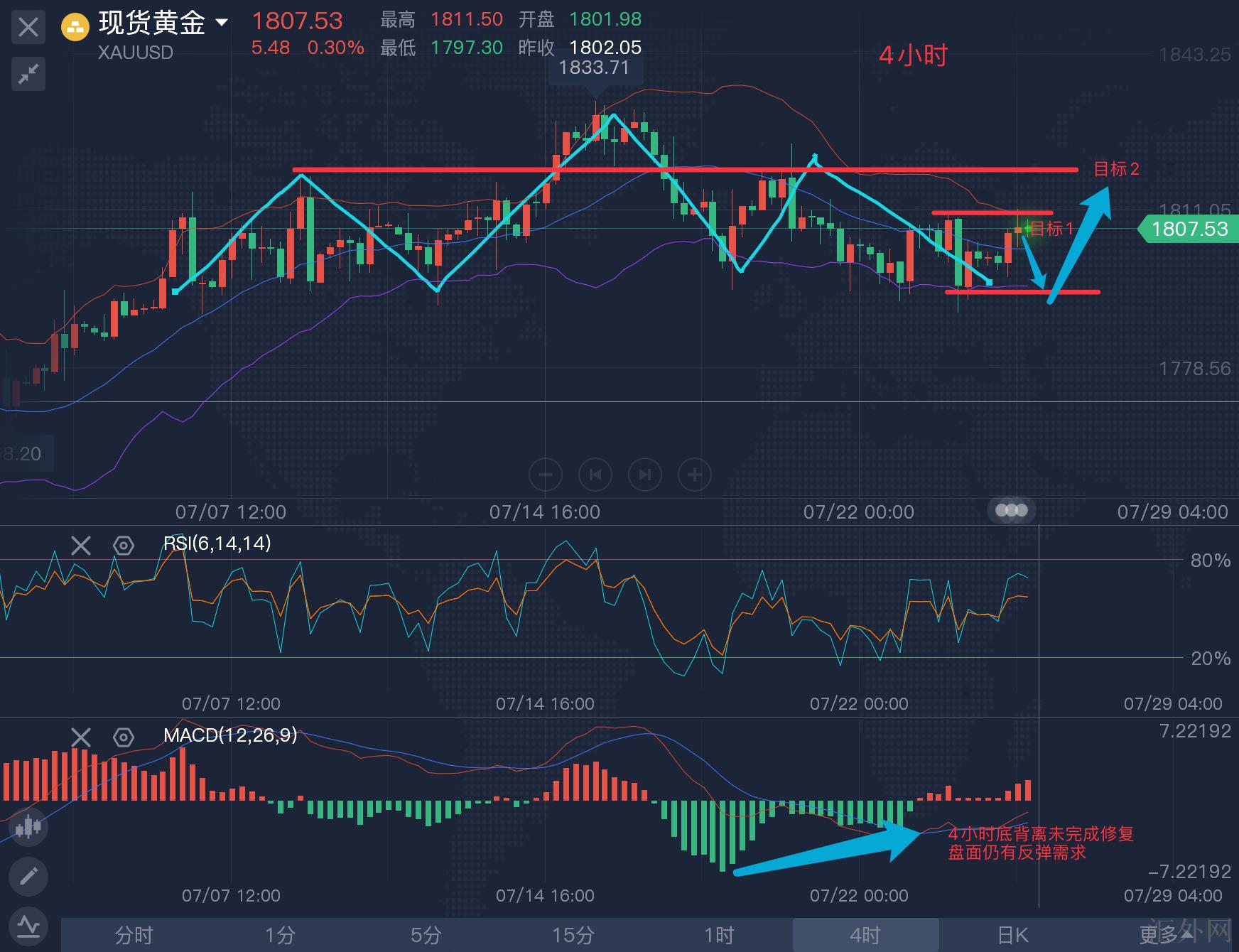Open the XAUUSD symbol dropdown arrow
1239x952 pixels.
(x=222, y=23)
